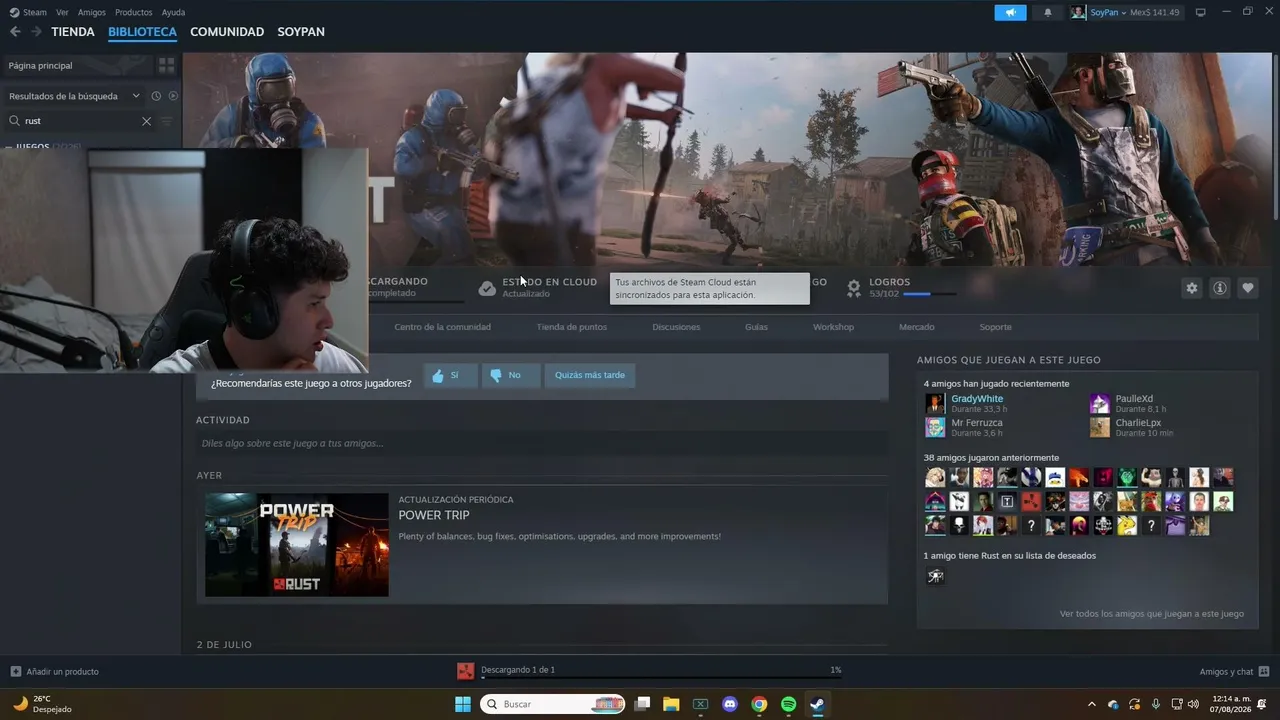Click the rust library search field
Image resolution: width=1280 pixels, height=720 pixels.
[82, 121]
